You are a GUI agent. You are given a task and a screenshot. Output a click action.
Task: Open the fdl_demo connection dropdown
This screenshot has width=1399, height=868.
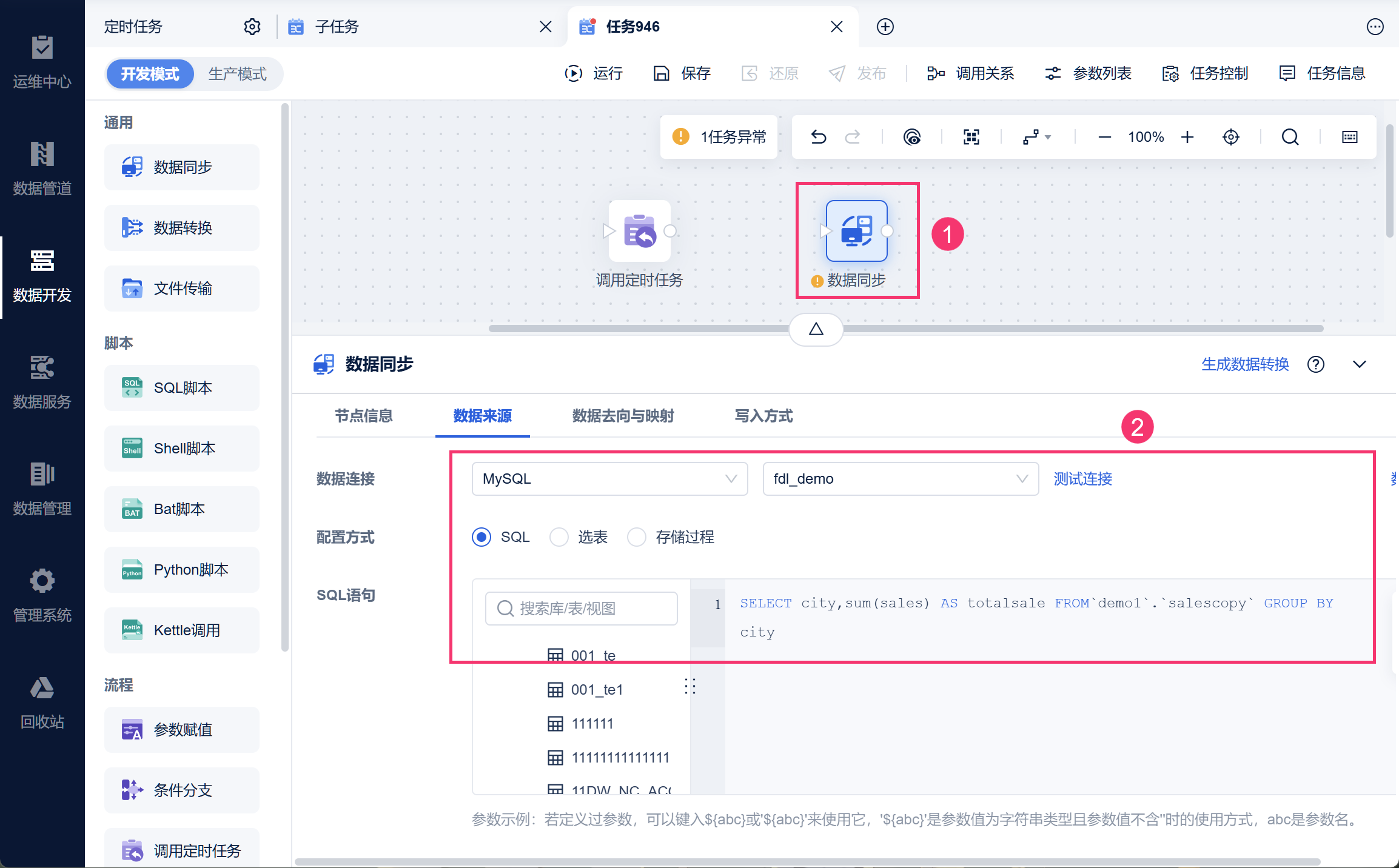coord(900,479)
